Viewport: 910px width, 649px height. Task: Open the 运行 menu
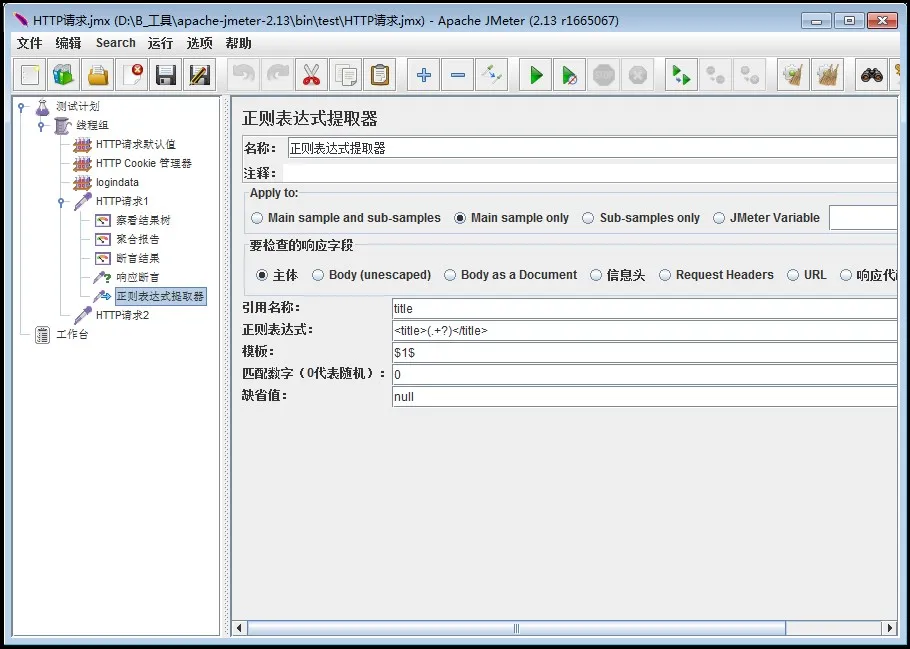tap(160, 43)
